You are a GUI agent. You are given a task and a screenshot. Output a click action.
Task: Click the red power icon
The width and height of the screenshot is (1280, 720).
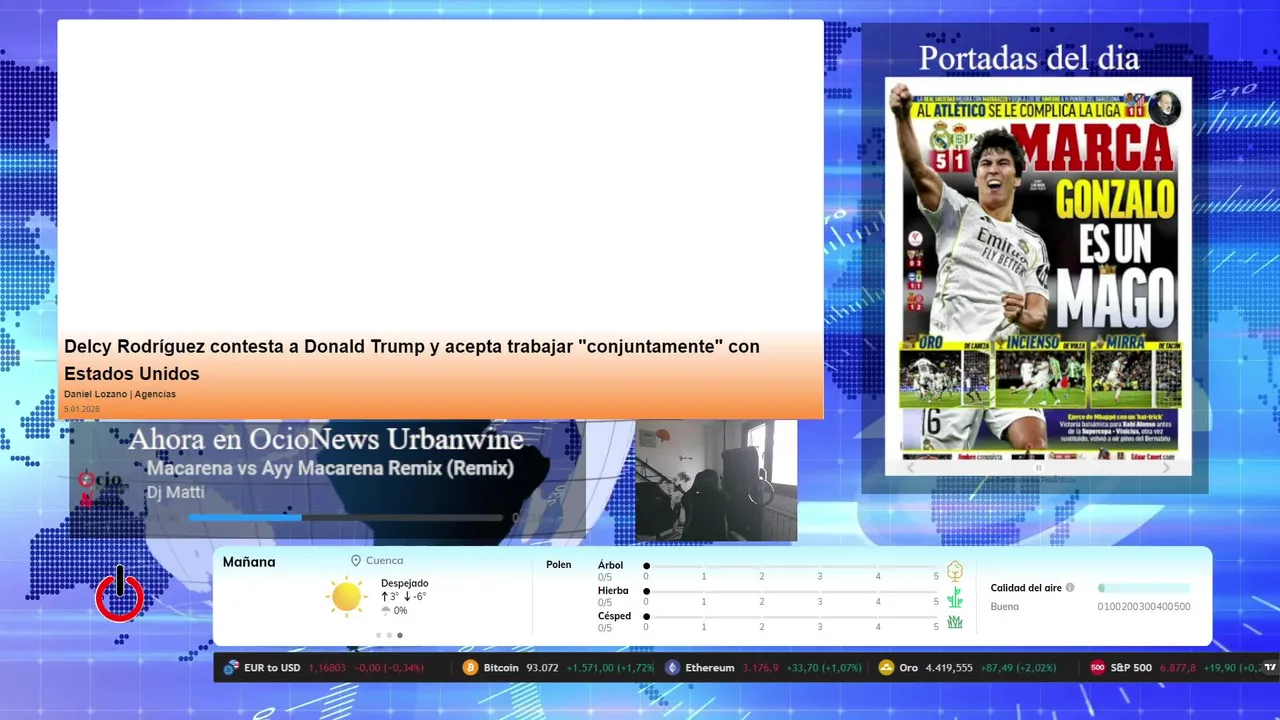120,594
